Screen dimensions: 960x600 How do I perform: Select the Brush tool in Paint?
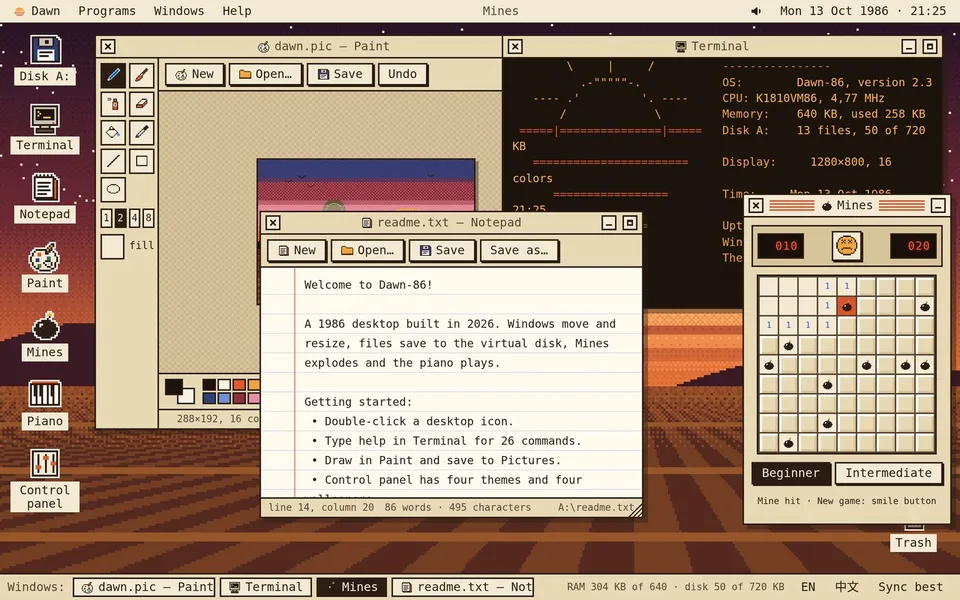click(141, 75)
